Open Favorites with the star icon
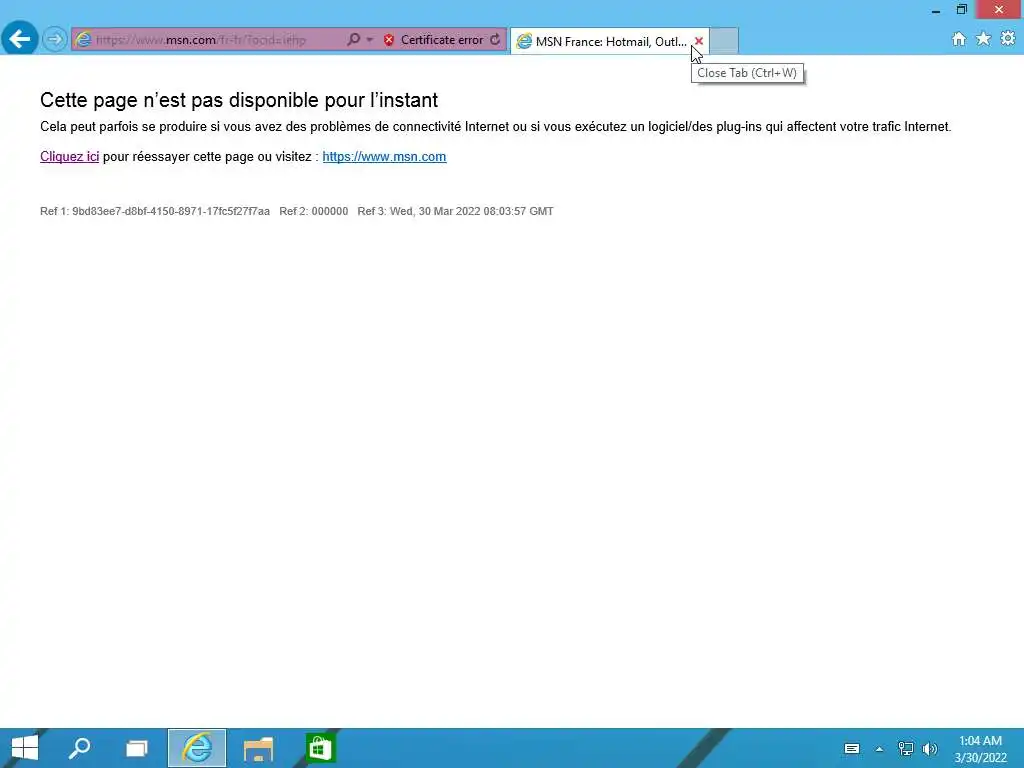This screenshot has width=1024, height=768. tap(984, 39)
